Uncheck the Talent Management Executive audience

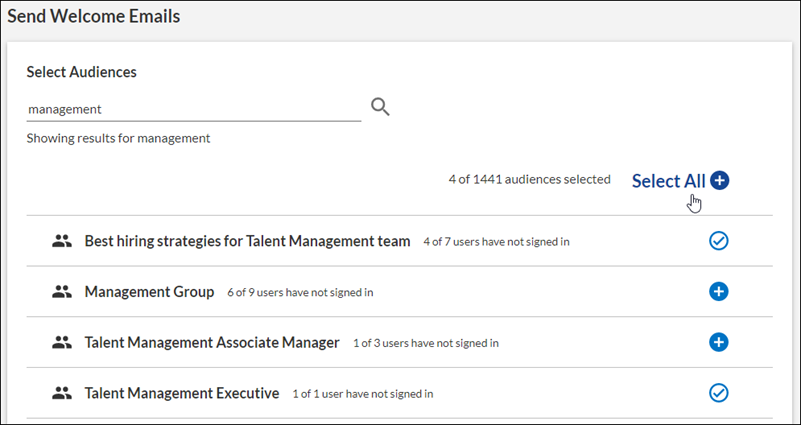coord(718,394)
